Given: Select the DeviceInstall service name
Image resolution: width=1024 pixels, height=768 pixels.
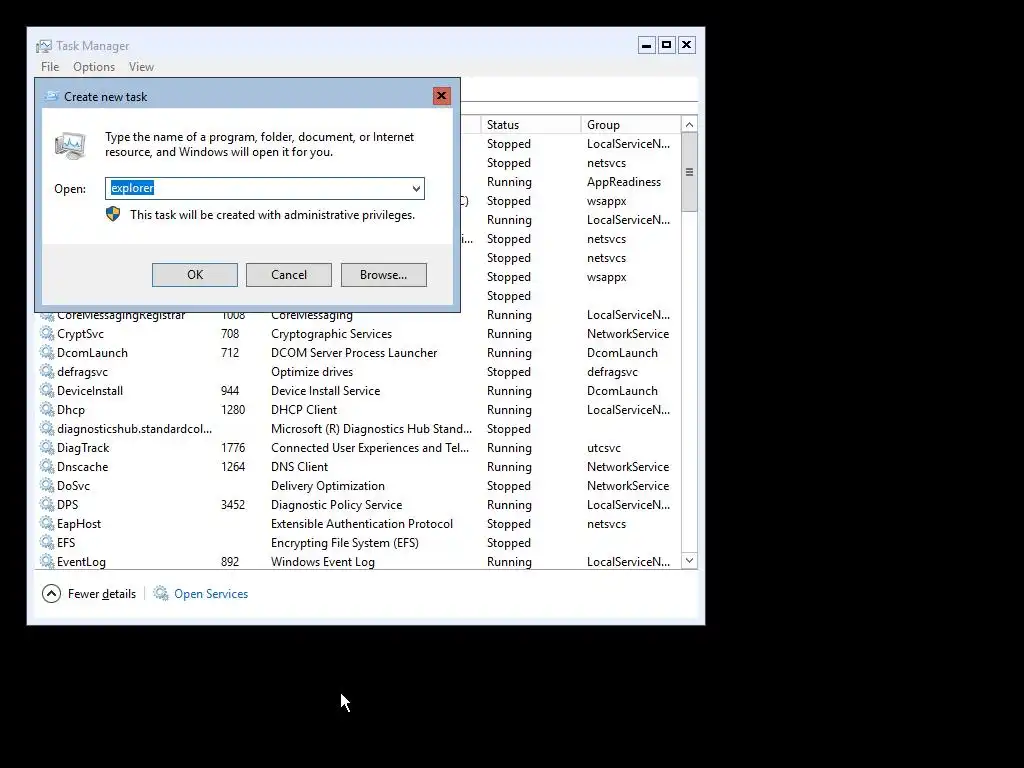Looking at the screenshot, I should point(89,391).
